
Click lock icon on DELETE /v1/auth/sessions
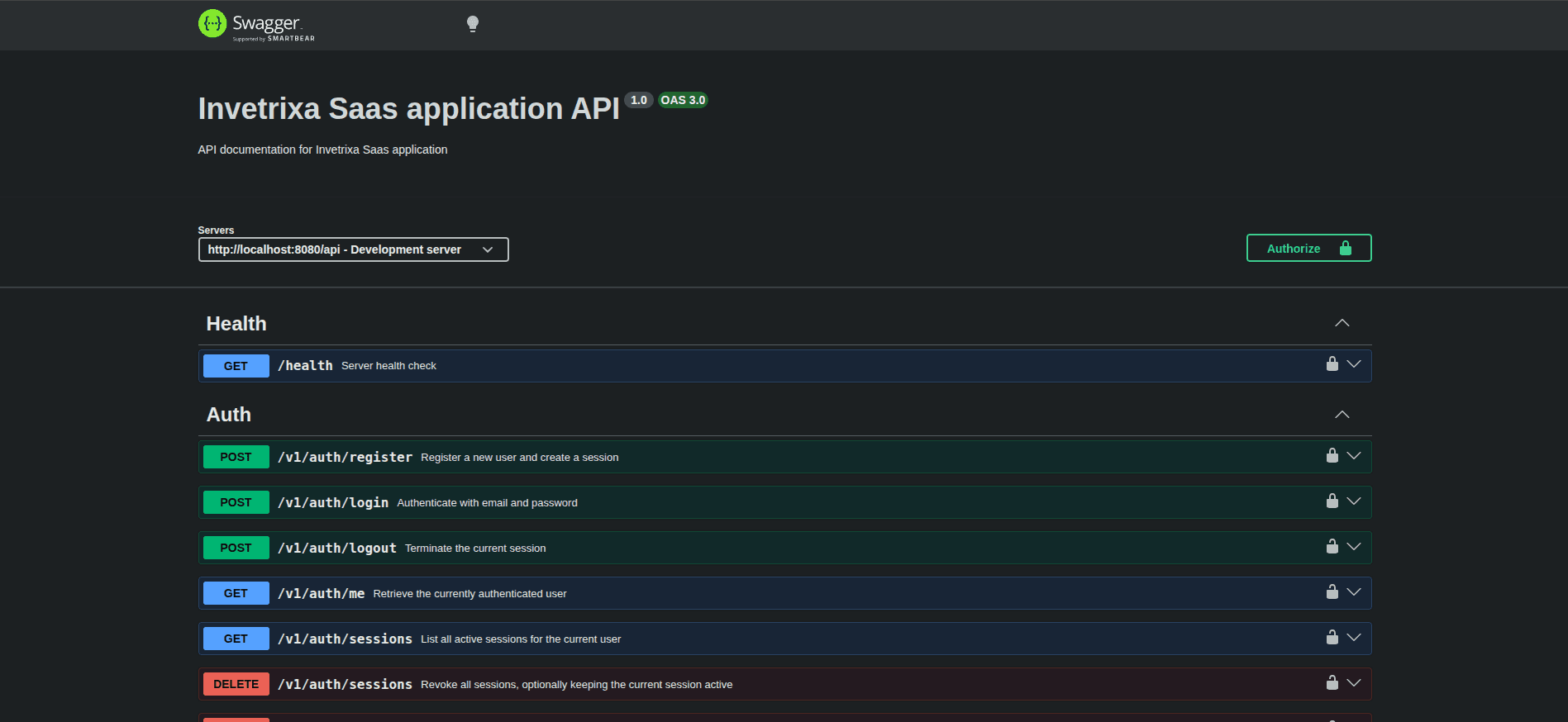click(1332, 683)
